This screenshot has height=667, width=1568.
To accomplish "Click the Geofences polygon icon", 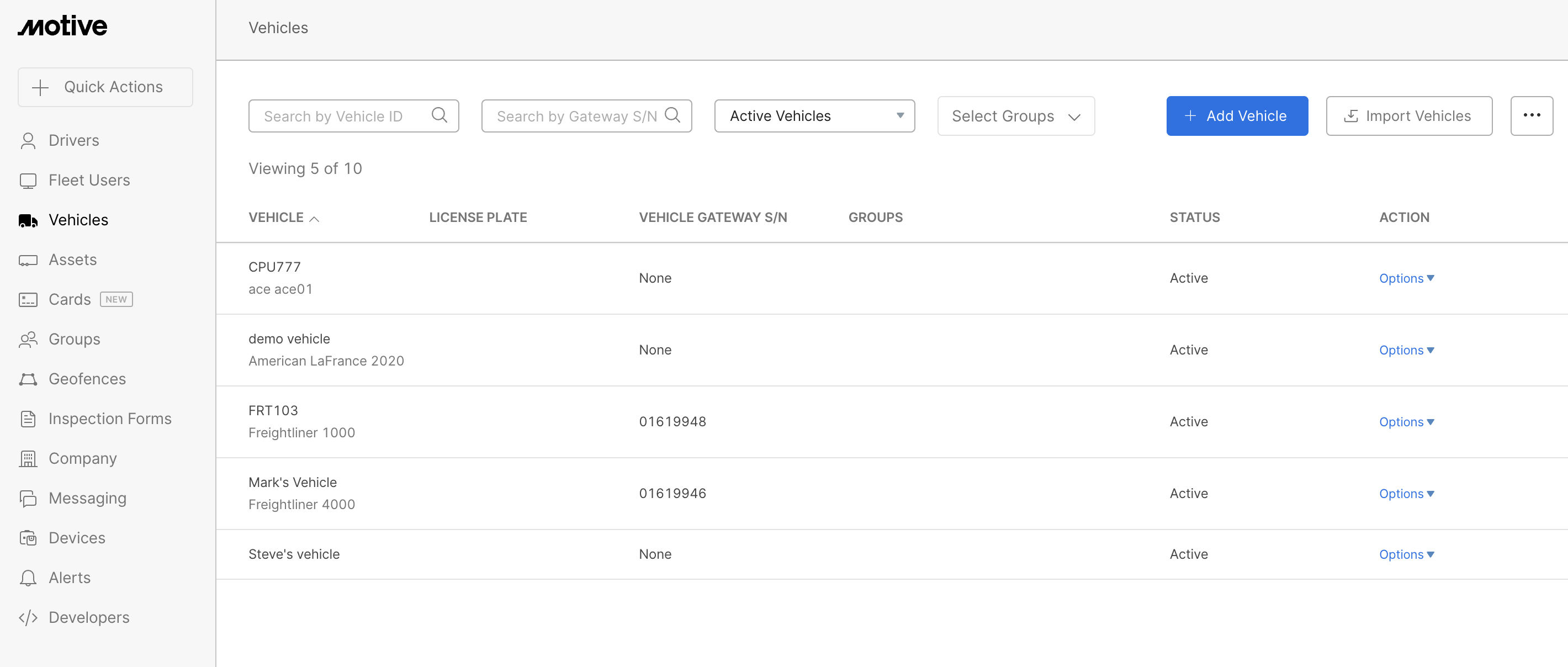I will click(x=28, y=379).
